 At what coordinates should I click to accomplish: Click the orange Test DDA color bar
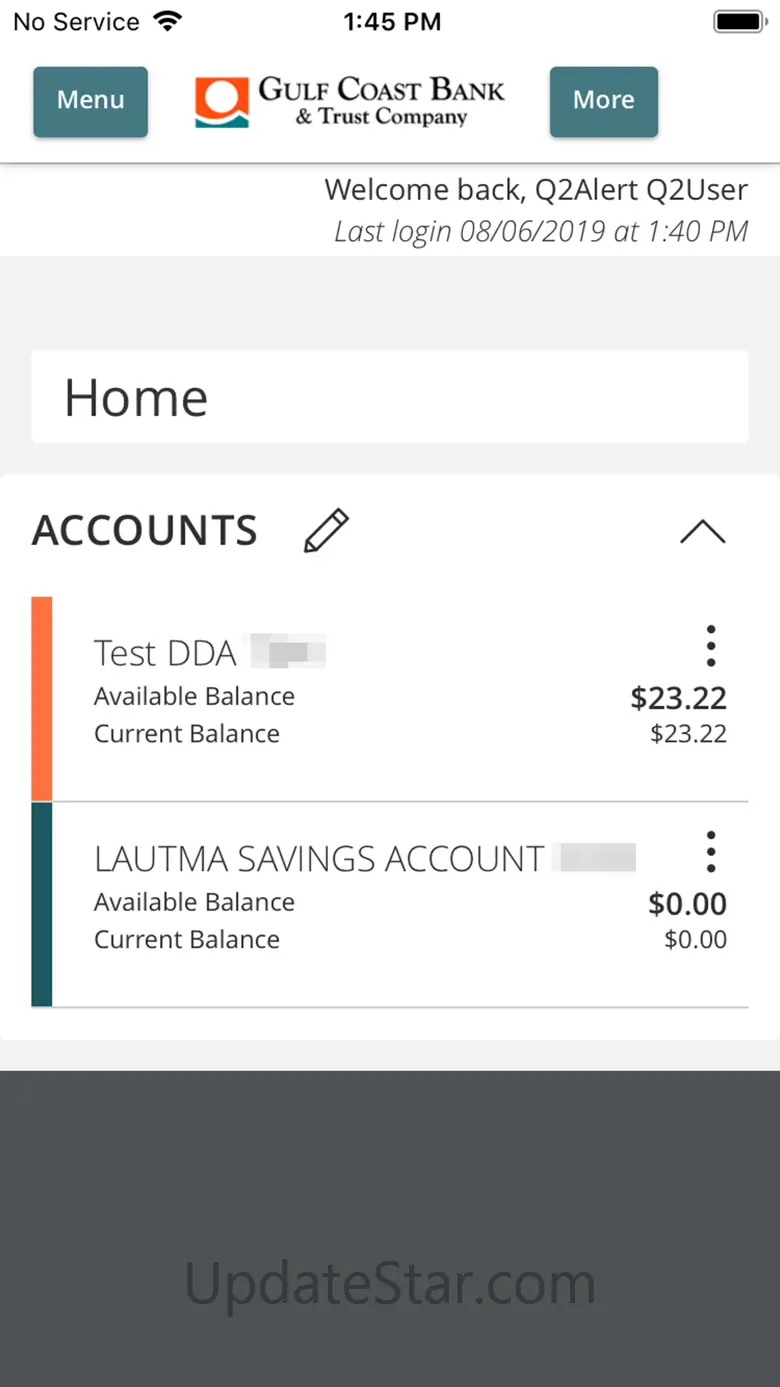42,699
